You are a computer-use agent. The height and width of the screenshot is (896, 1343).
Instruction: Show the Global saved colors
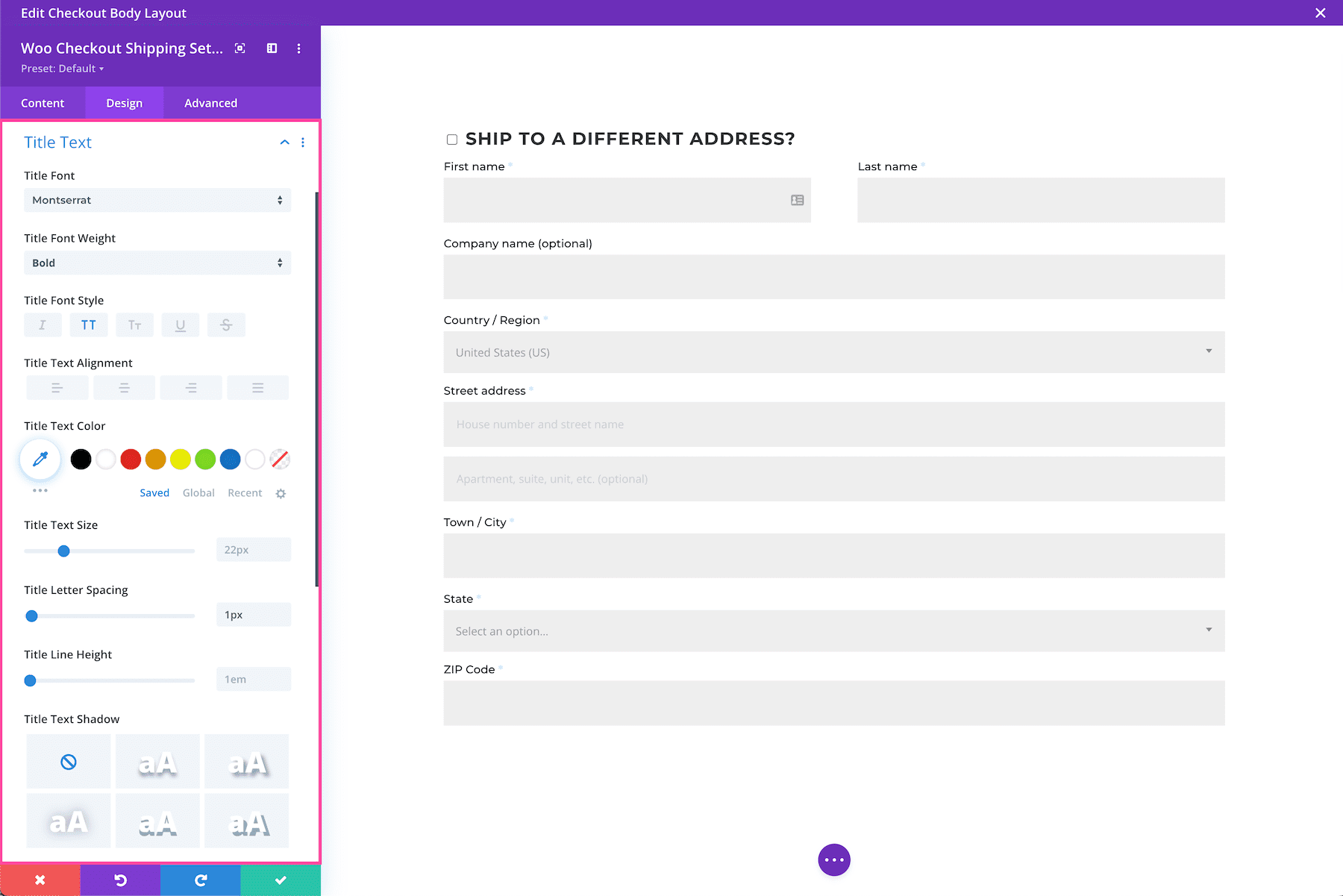(x=198, y=492)
